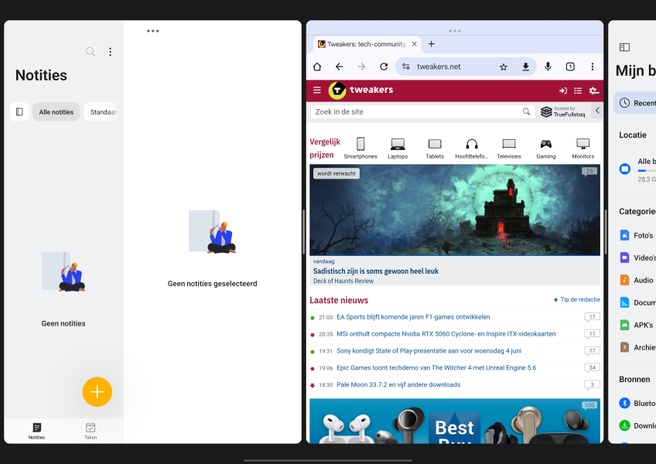Open the Tweakers login icon
The image size is (656, 464).
[563, 90]
